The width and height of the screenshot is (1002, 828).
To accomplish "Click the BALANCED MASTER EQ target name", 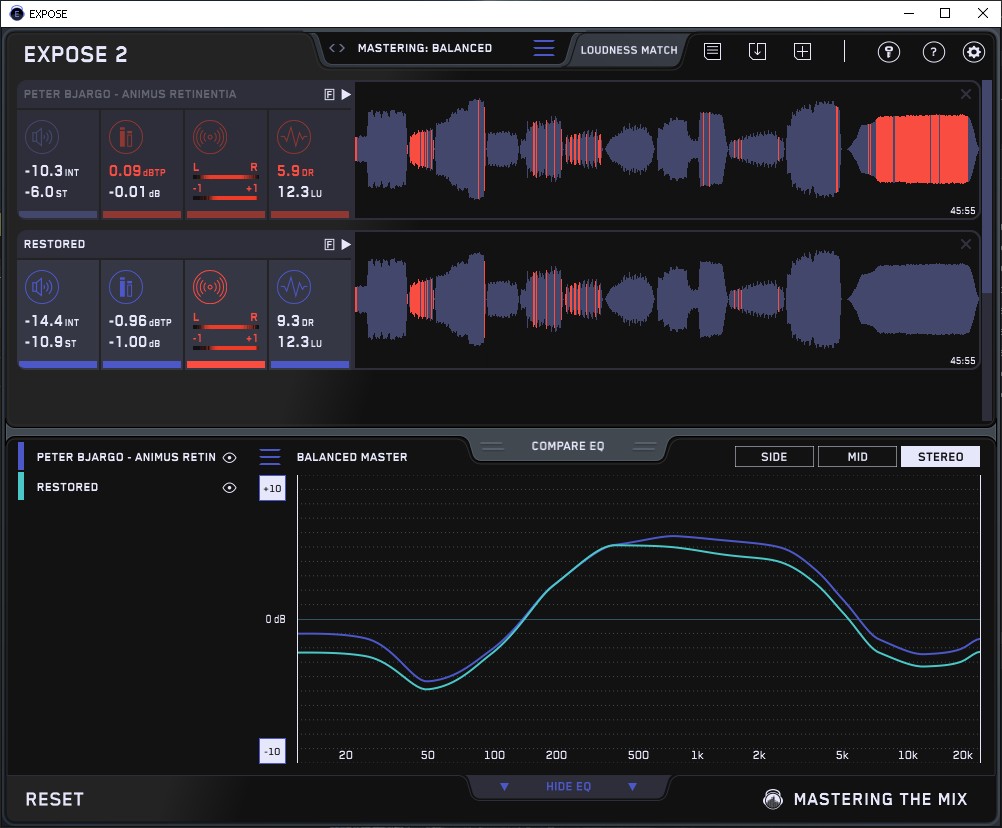I will coord(352,457).
